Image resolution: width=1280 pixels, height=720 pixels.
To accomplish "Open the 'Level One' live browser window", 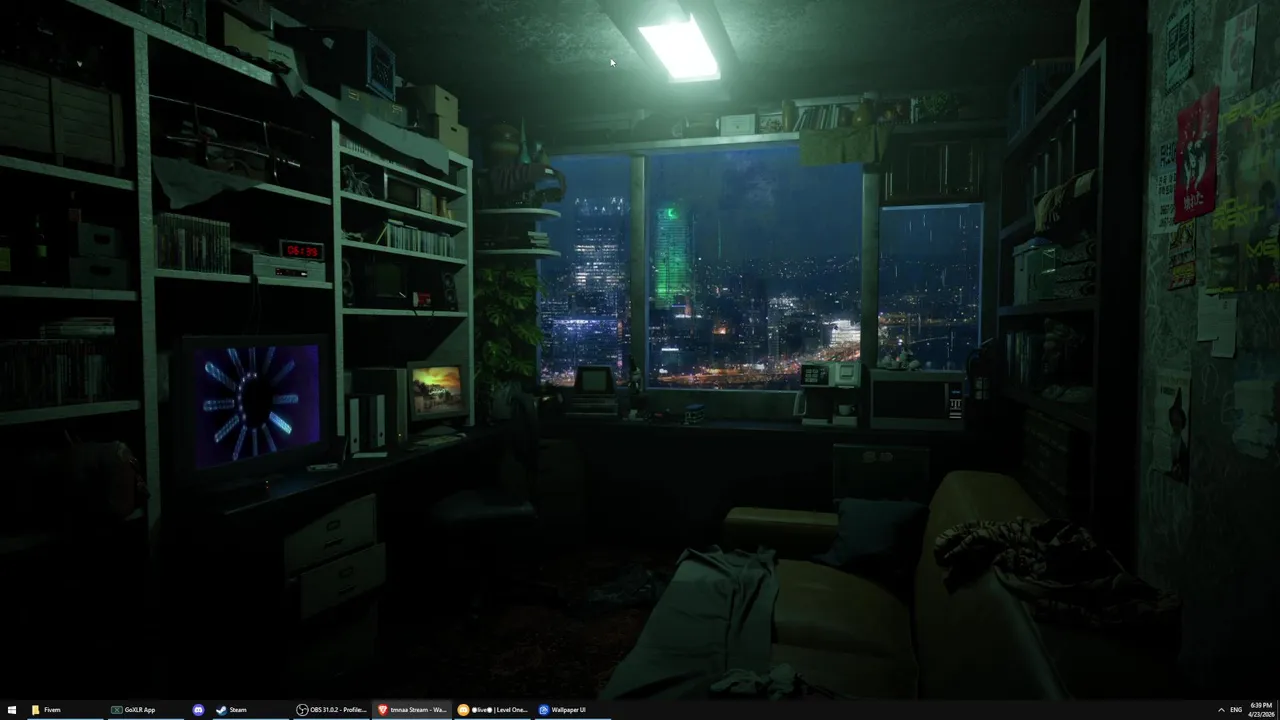I will [x=493, y=710].
